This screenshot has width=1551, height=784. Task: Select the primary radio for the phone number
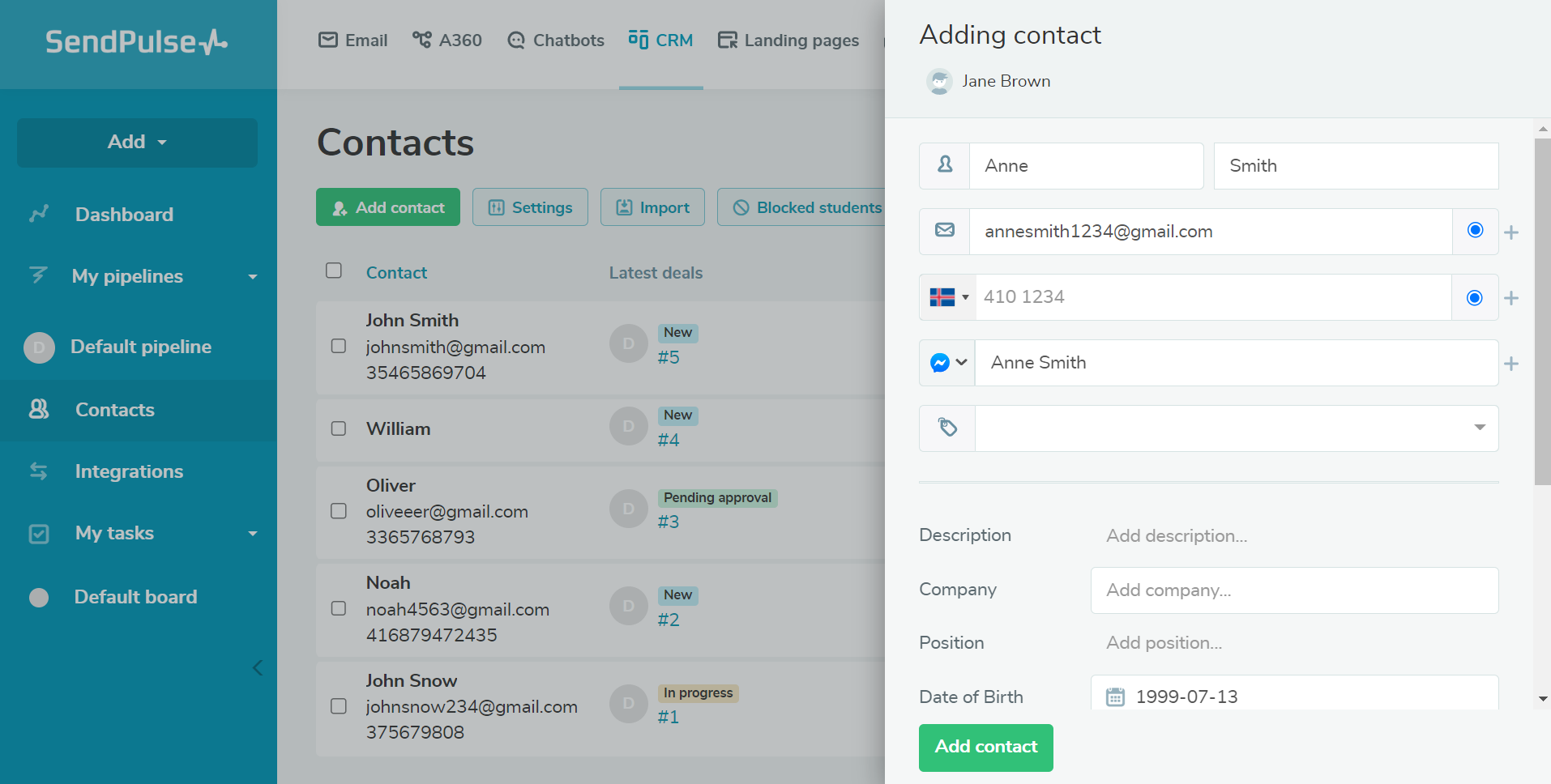pyautogui.click(x=1474, y=297)
